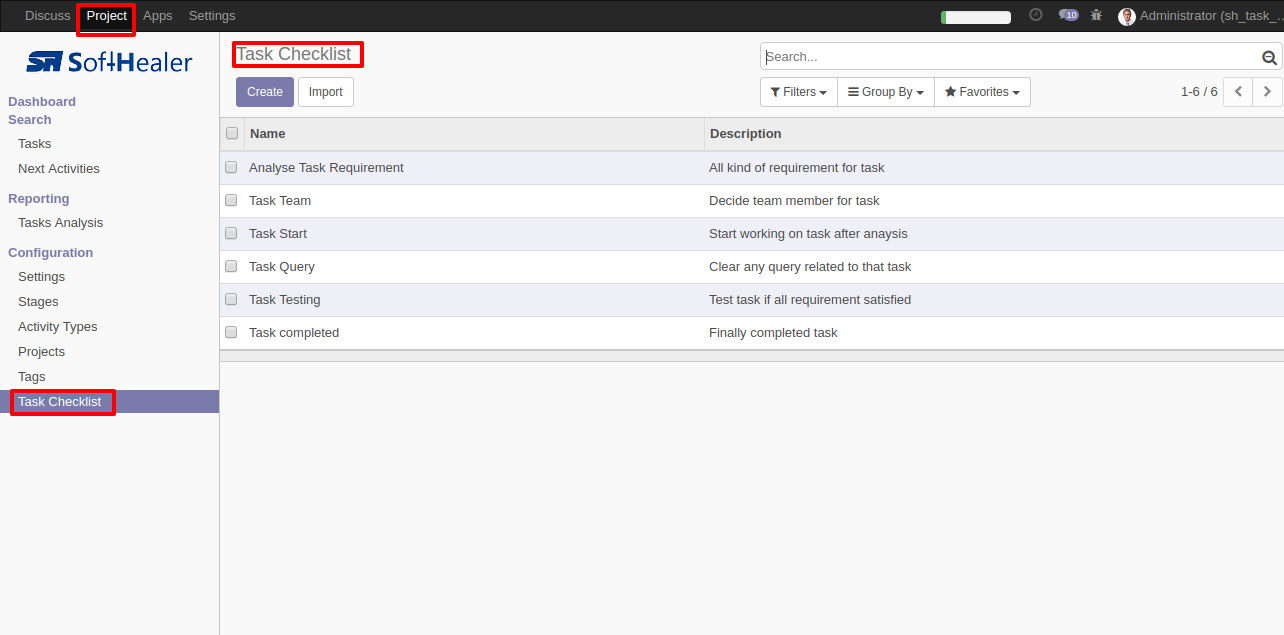Open Settings under Configuration

tap(41, 277)
